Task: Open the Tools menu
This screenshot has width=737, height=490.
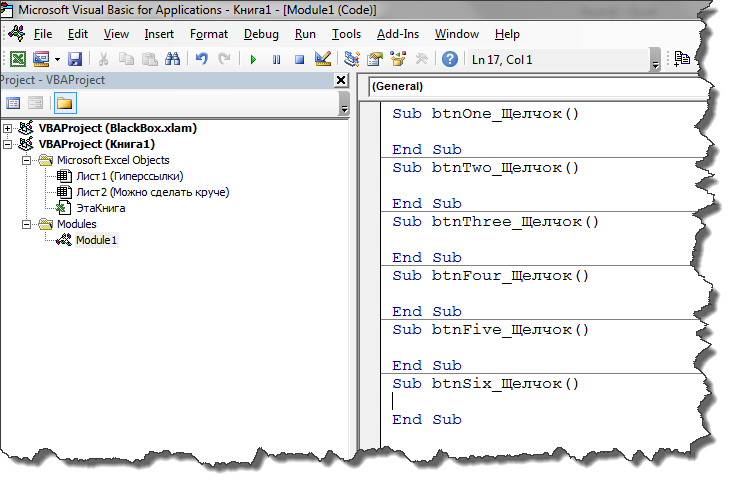Action: (x=346, y=34)
